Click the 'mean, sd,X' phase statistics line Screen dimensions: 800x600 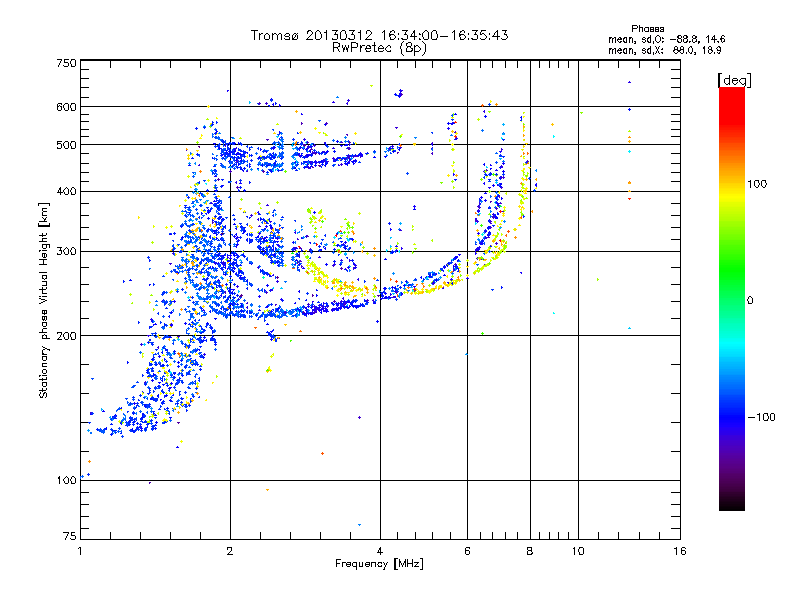(x=664, y=51)
